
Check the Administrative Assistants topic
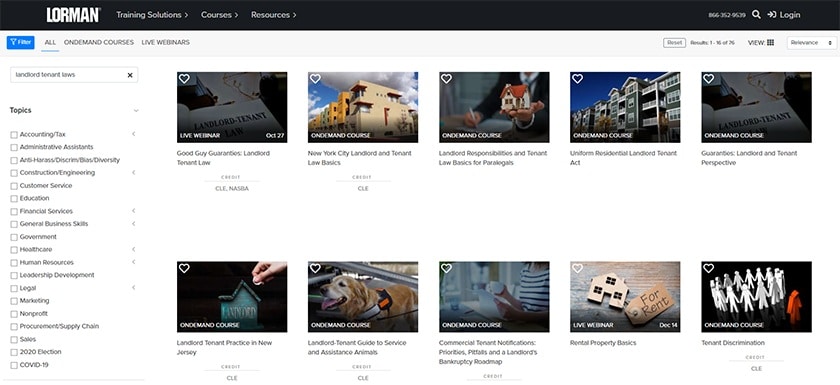[14, 147]
